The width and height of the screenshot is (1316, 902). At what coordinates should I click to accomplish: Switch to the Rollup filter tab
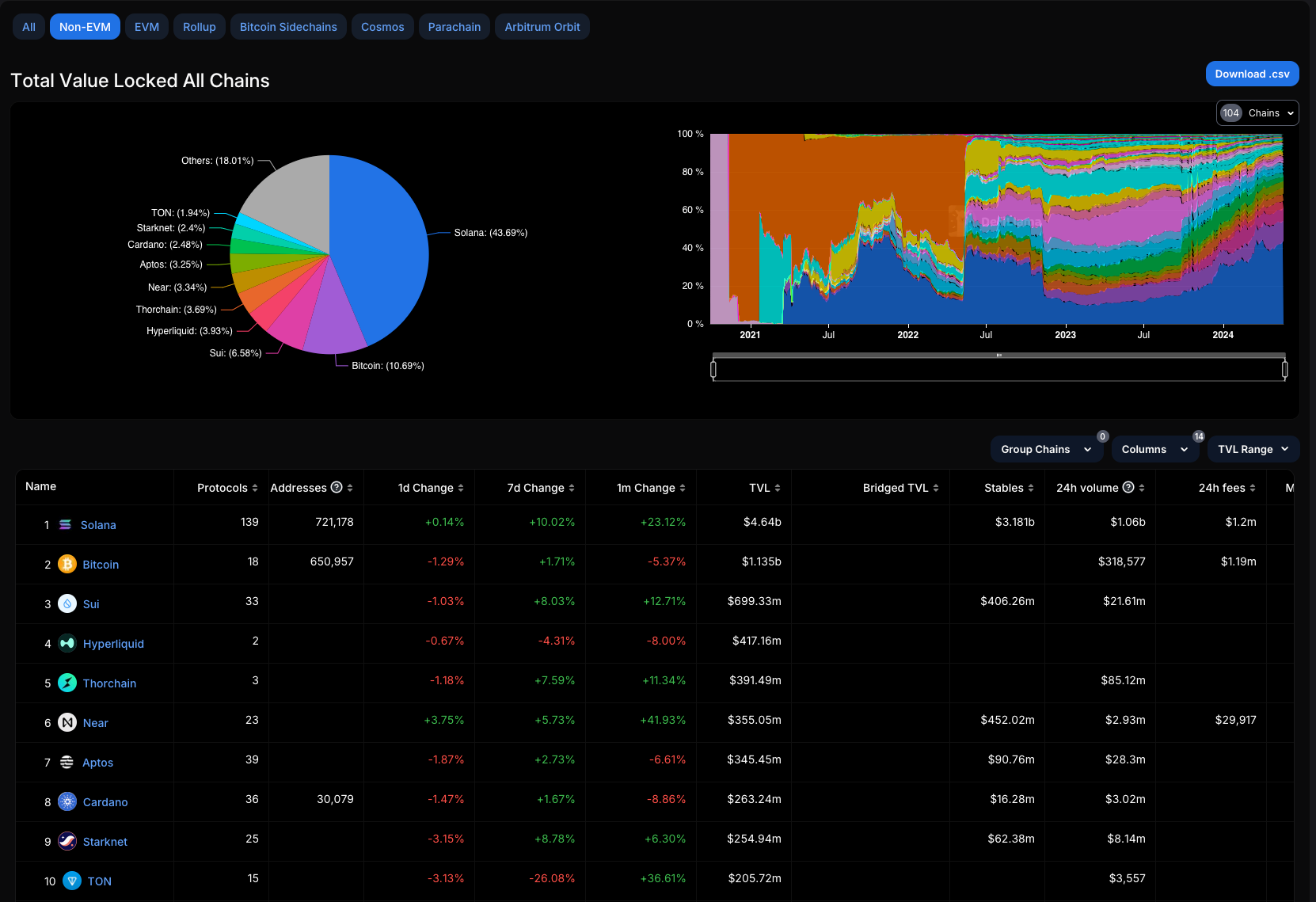[x=200, y=27]
